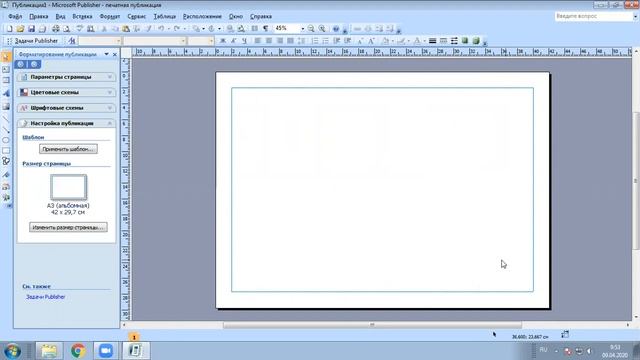Viewport: 640px width, 360px height.
Task: Go back in the task pane
Action: (20, 64)
